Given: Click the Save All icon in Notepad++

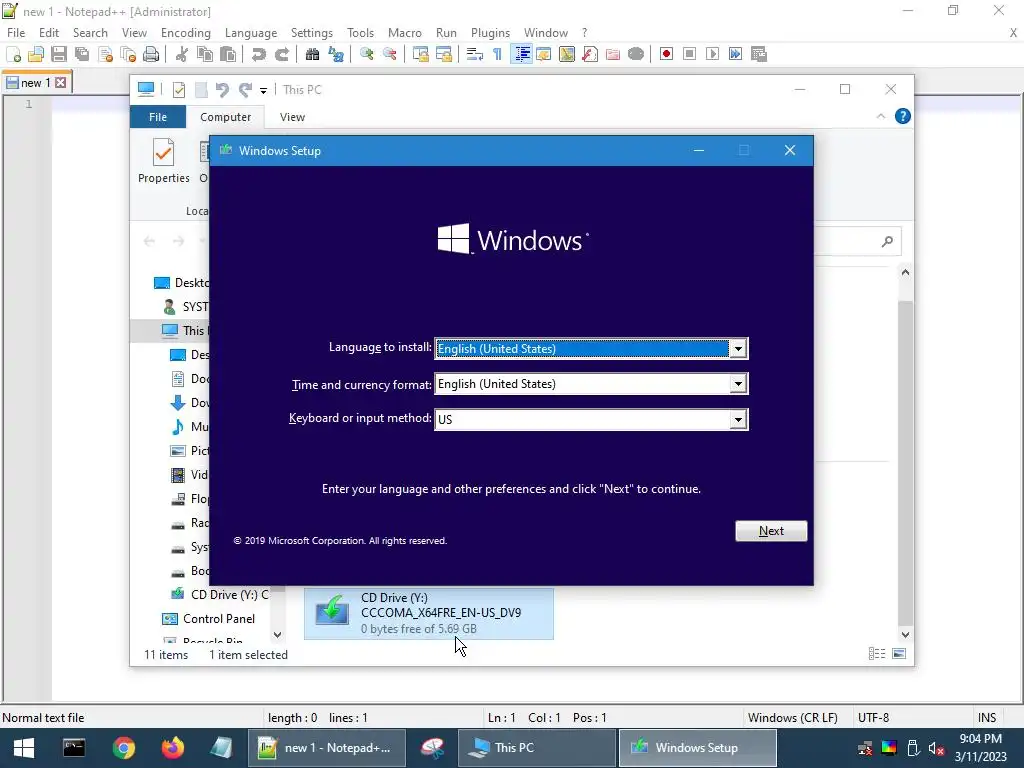Looking at the screenshot, I should click(82, 54).
